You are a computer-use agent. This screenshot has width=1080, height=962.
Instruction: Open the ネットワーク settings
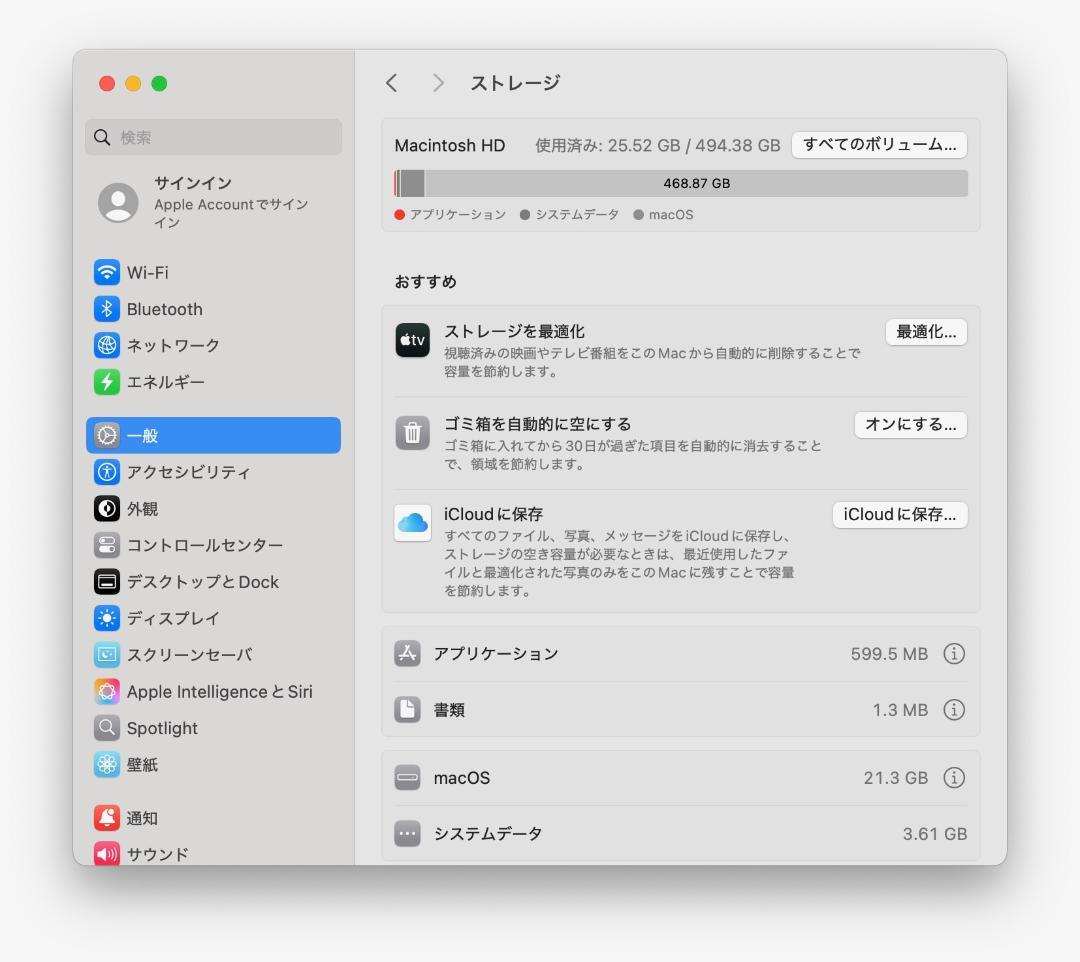coord(170,345)
